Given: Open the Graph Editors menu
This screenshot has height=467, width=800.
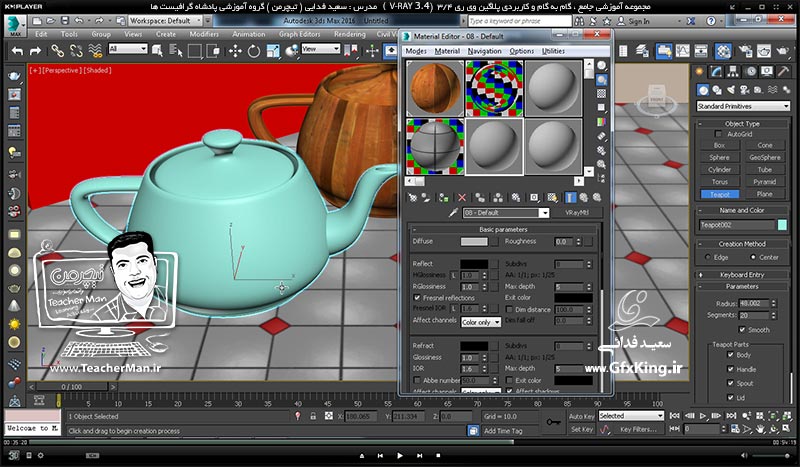Looking at the screenshot, I should (x=299, y=34).
